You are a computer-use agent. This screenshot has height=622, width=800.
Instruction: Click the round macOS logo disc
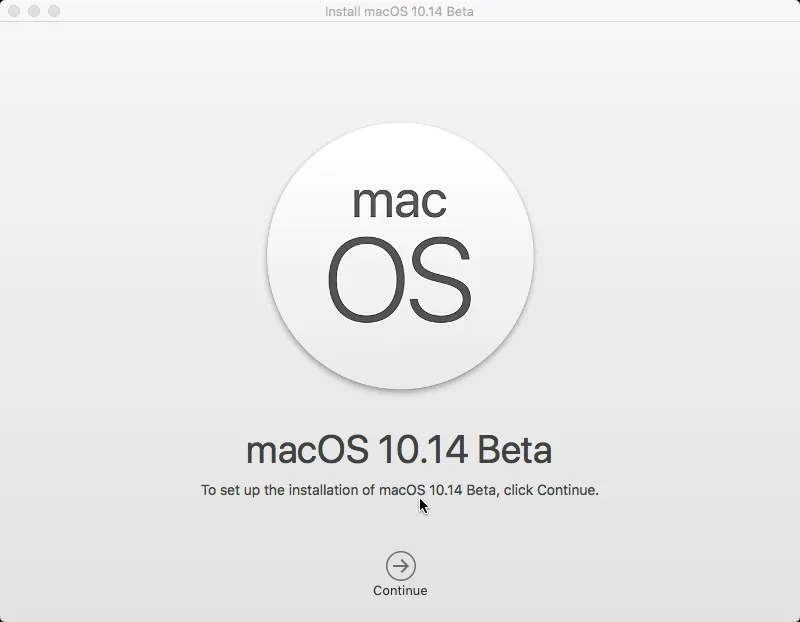[x=401, y=256]
